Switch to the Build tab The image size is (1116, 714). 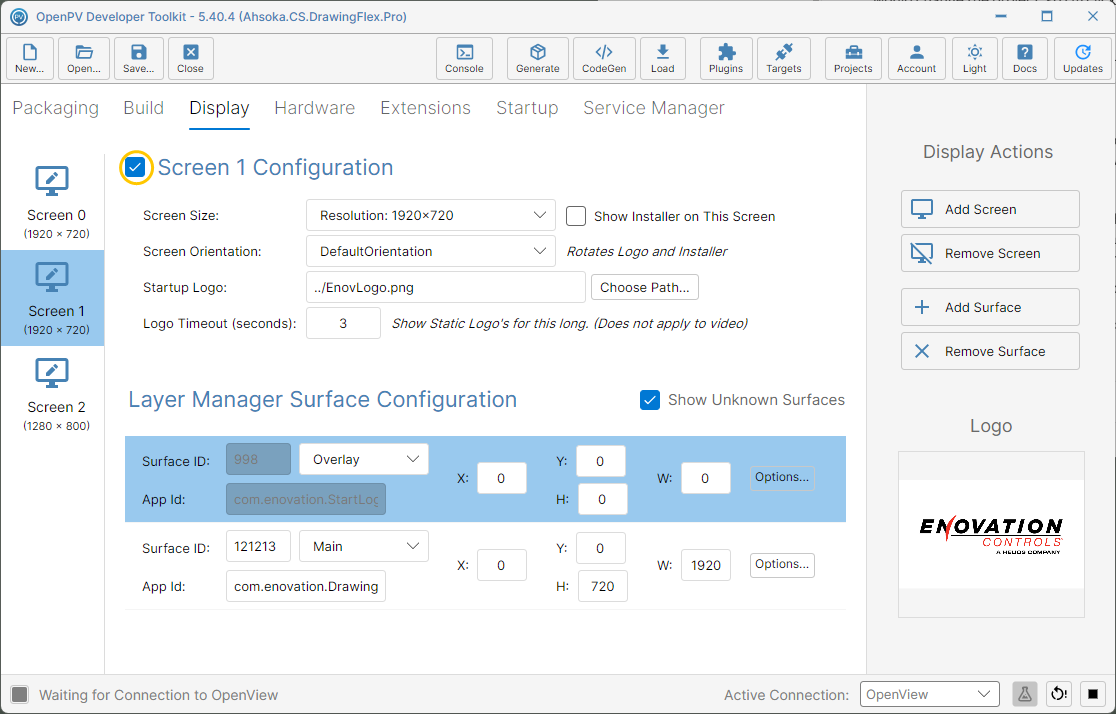click(144, 107)
